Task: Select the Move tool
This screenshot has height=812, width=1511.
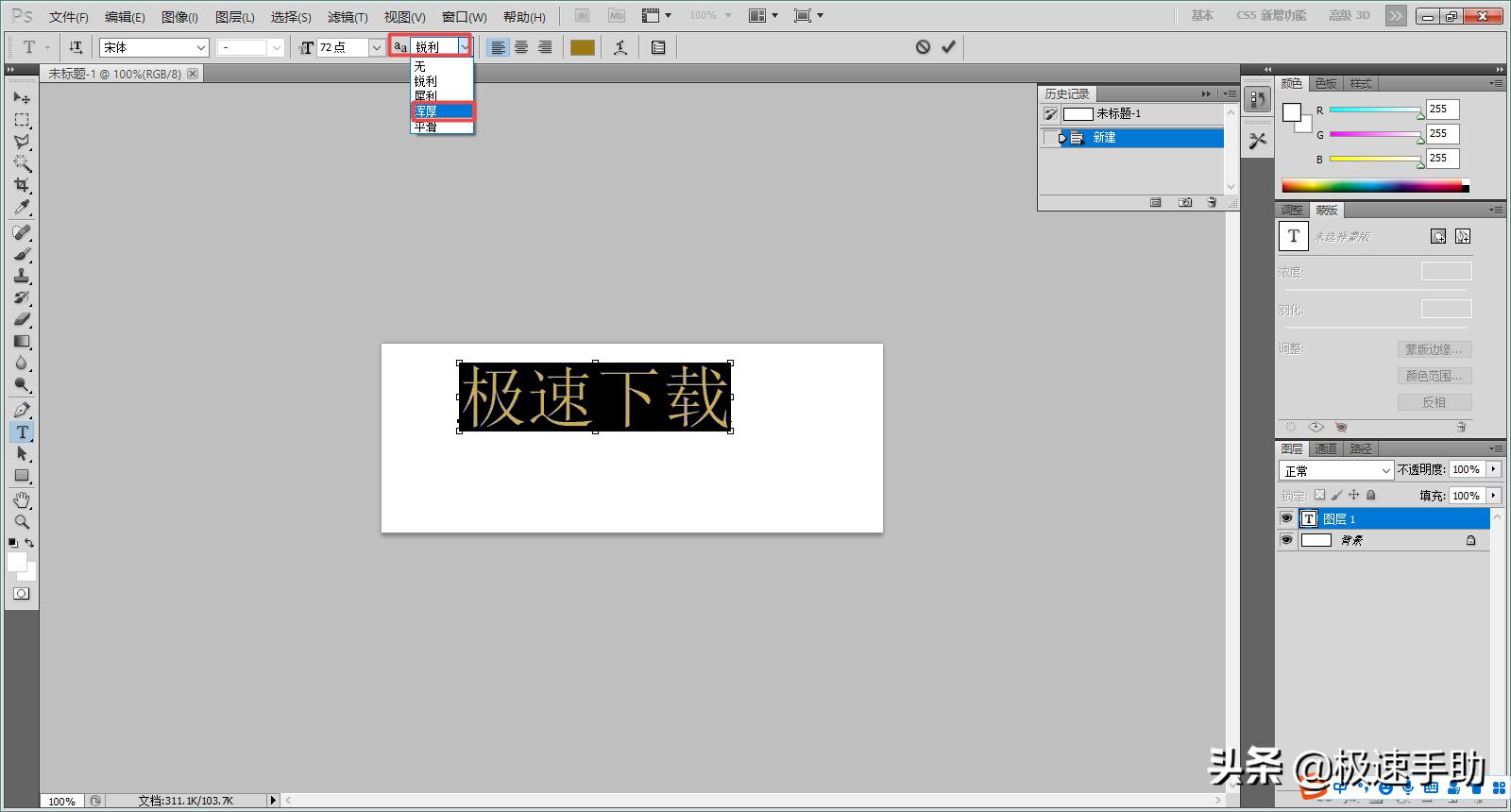Action: point(22,97)
